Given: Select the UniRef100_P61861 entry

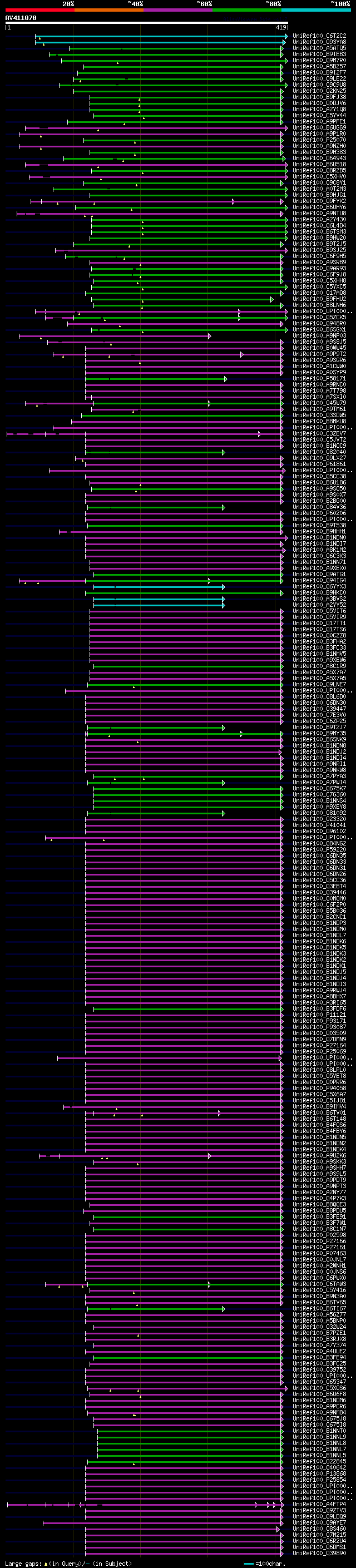Looking at the screenshot, I should 319,464.
